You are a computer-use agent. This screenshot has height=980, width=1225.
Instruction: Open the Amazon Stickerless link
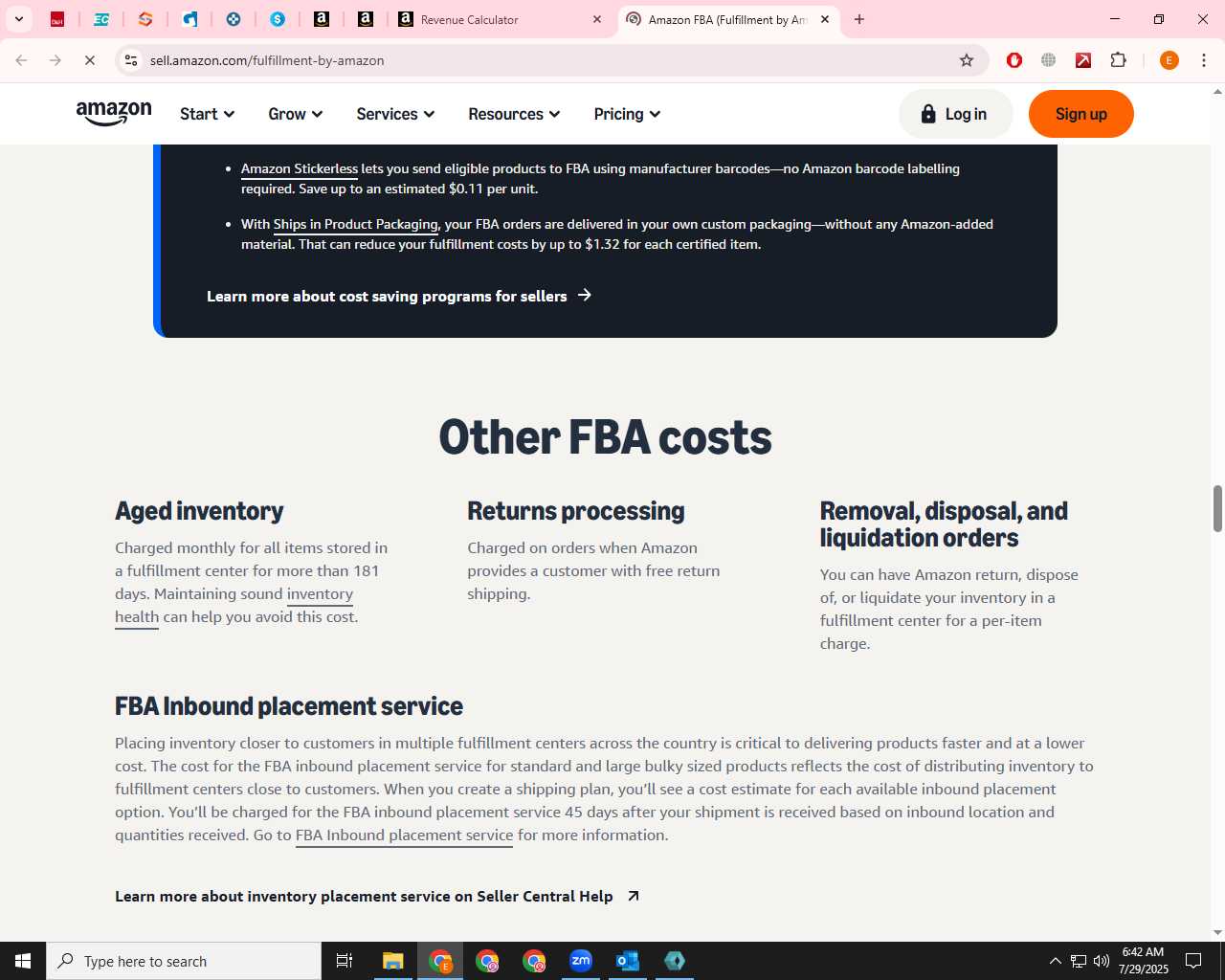pos(299,168)
